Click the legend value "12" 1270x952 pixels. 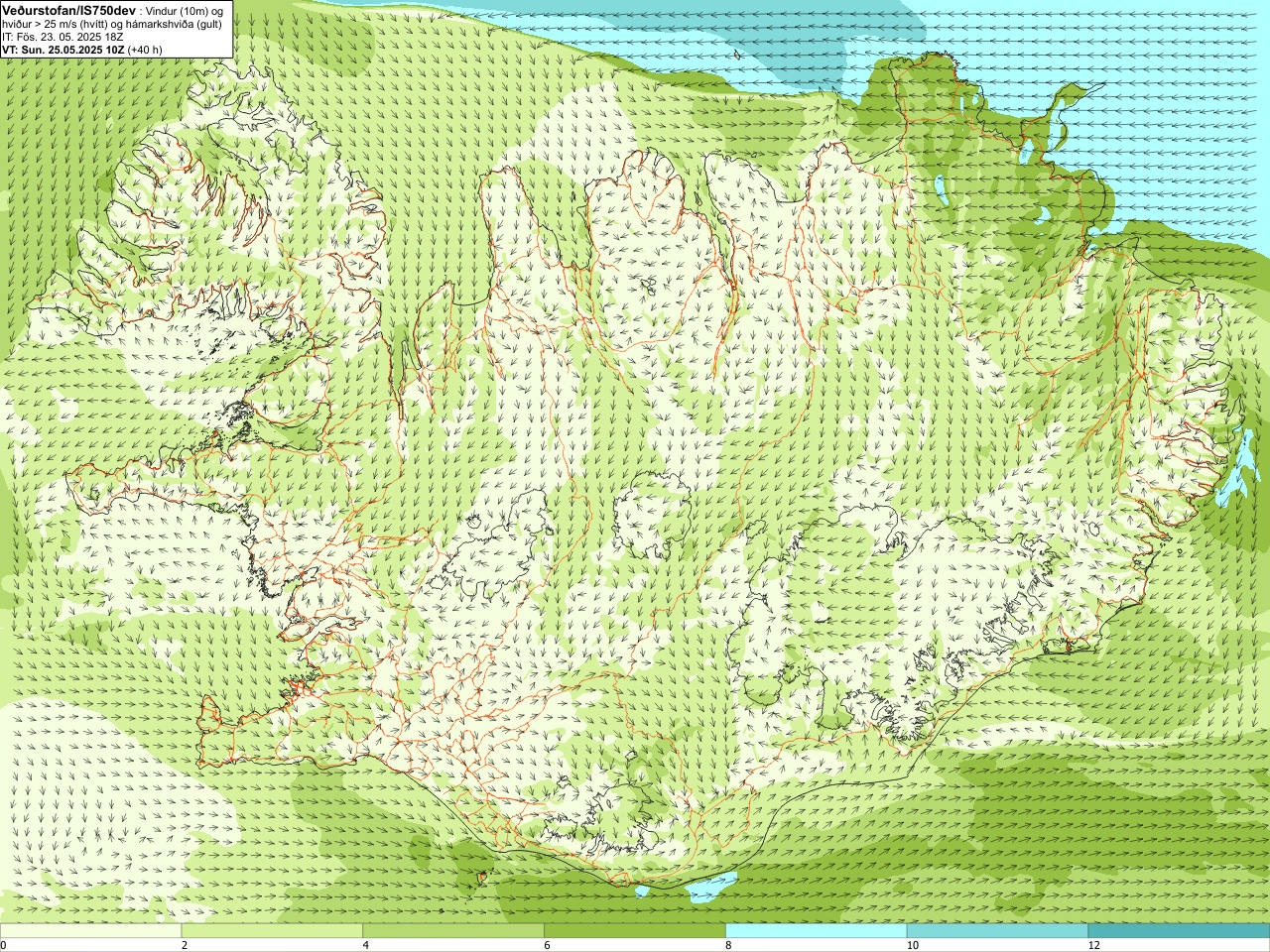click(1093, 945)
